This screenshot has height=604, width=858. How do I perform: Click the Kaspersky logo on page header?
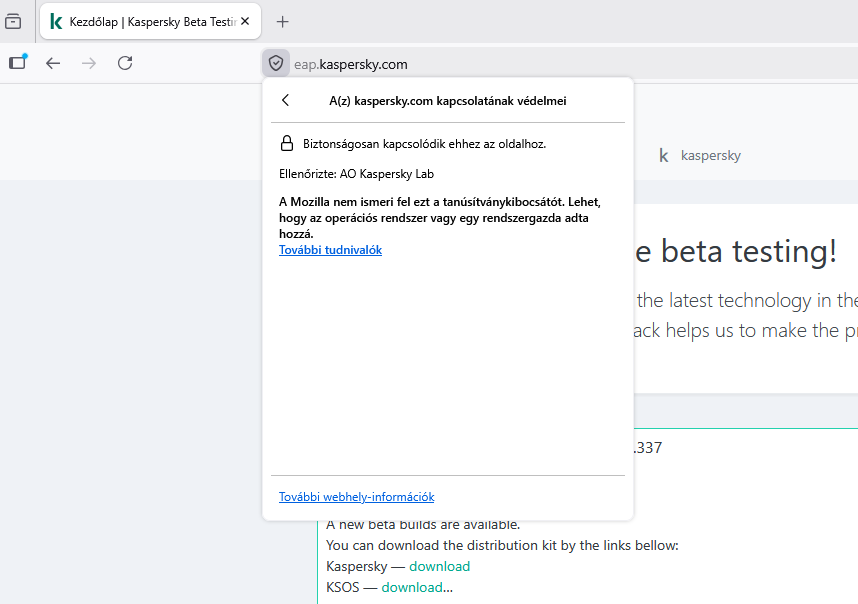[x=700, y=155]
